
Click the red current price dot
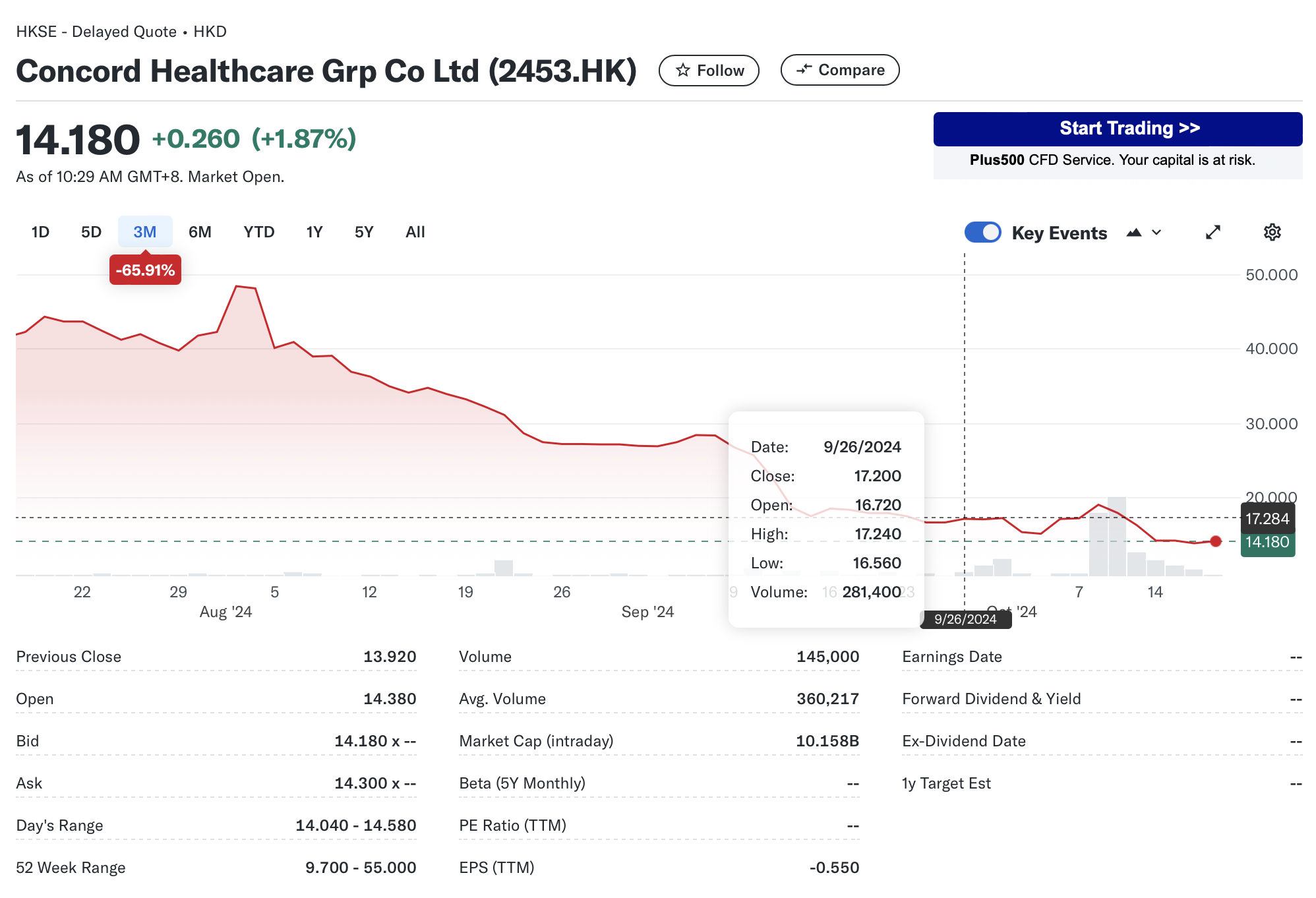click(x=1216, y=541)
